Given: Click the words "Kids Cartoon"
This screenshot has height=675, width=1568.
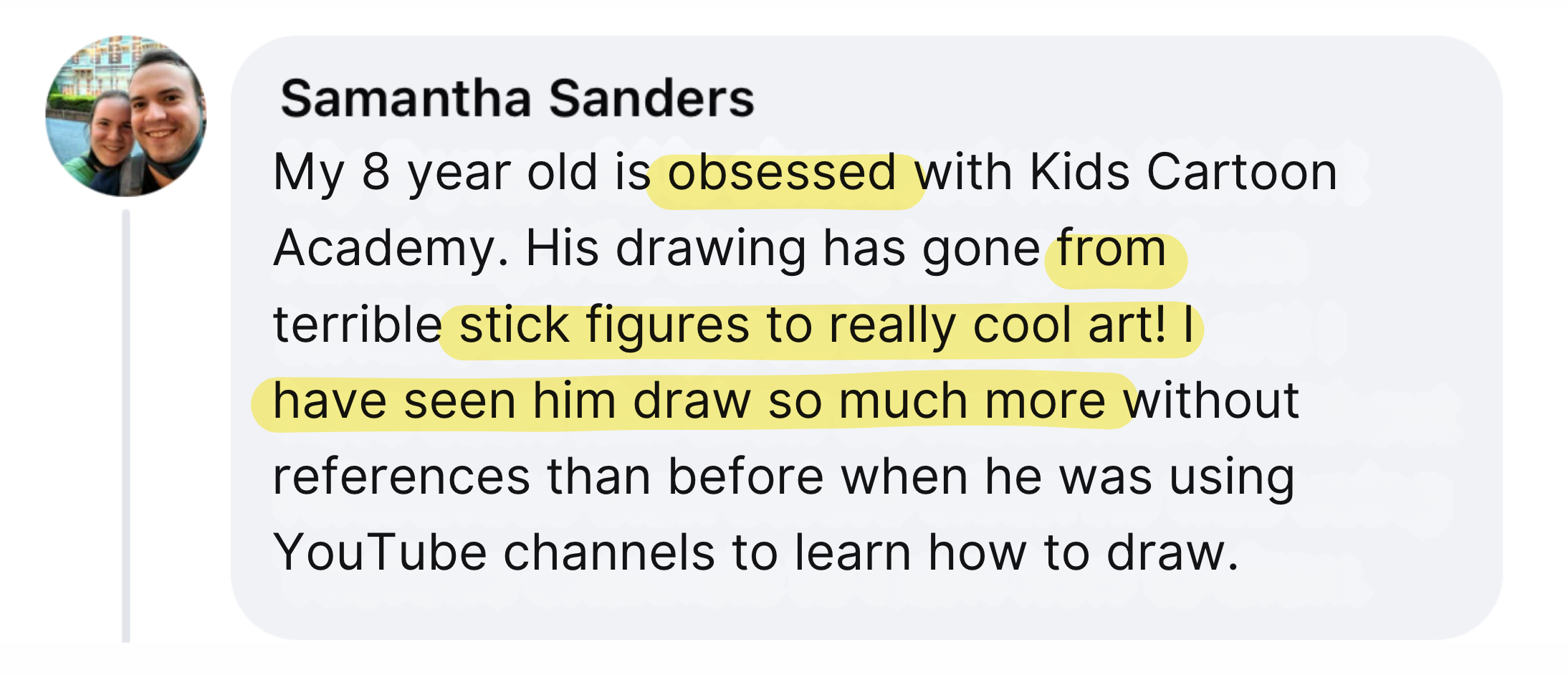Looking at the screenshot, I should pos(1183,173).
